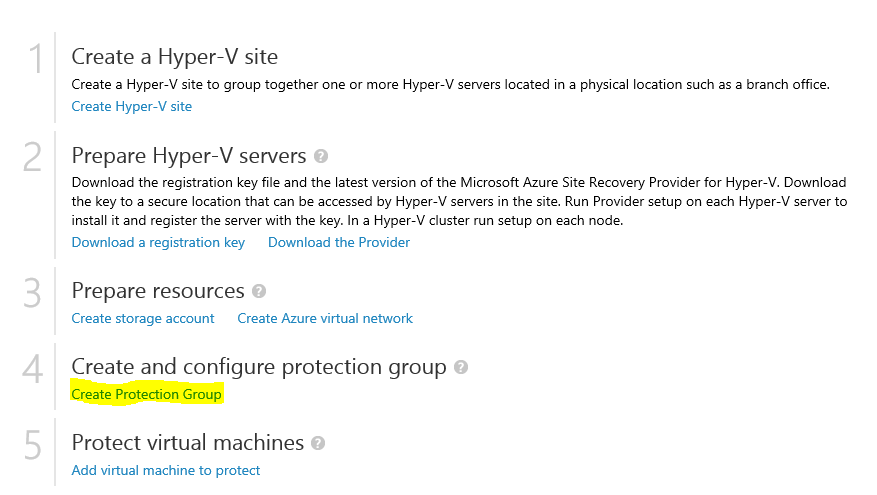Viewport: 877px width, 495px height.
Task: Click the Protect virtual machines heading
Action: (188, 442)
